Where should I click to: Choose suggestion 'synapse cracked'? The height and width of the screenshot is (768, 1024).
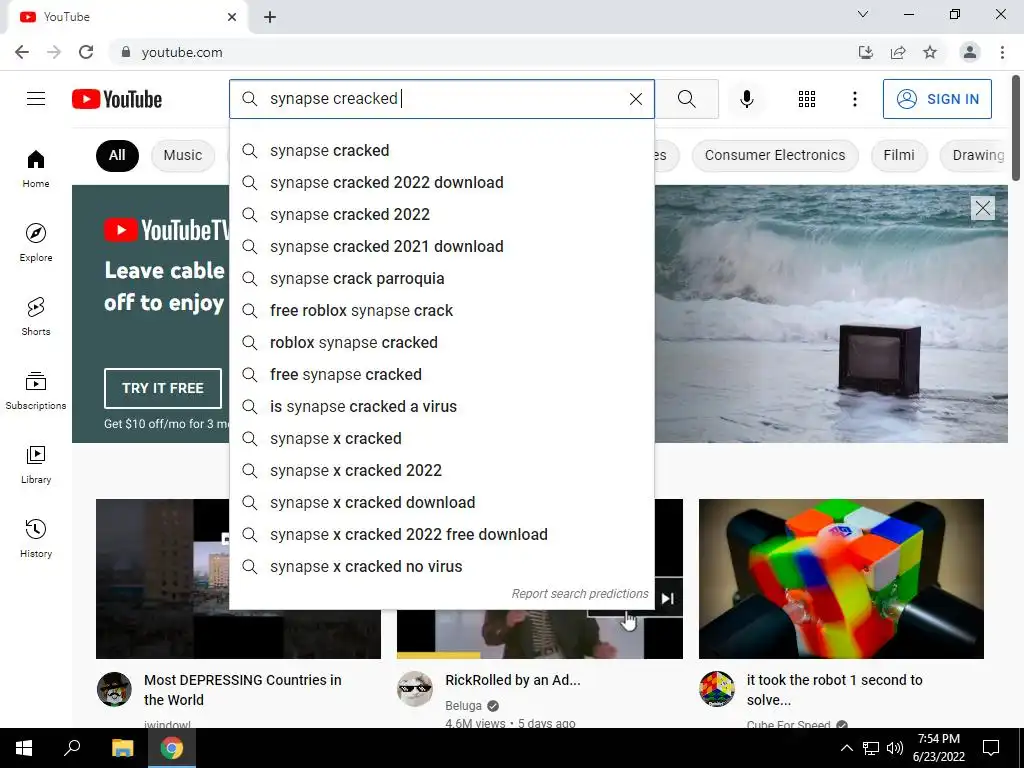[441, 150]
